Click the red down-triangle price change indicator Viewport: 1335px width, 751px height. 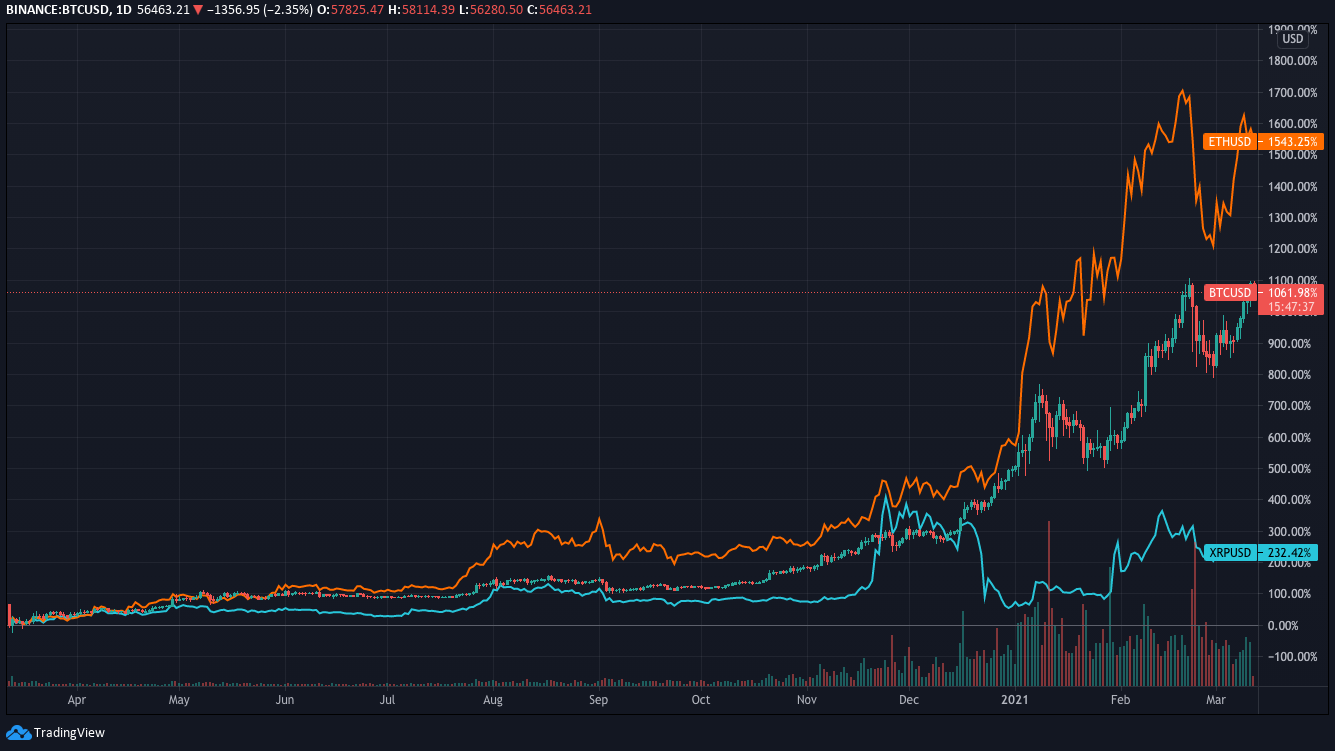[198, 10]
